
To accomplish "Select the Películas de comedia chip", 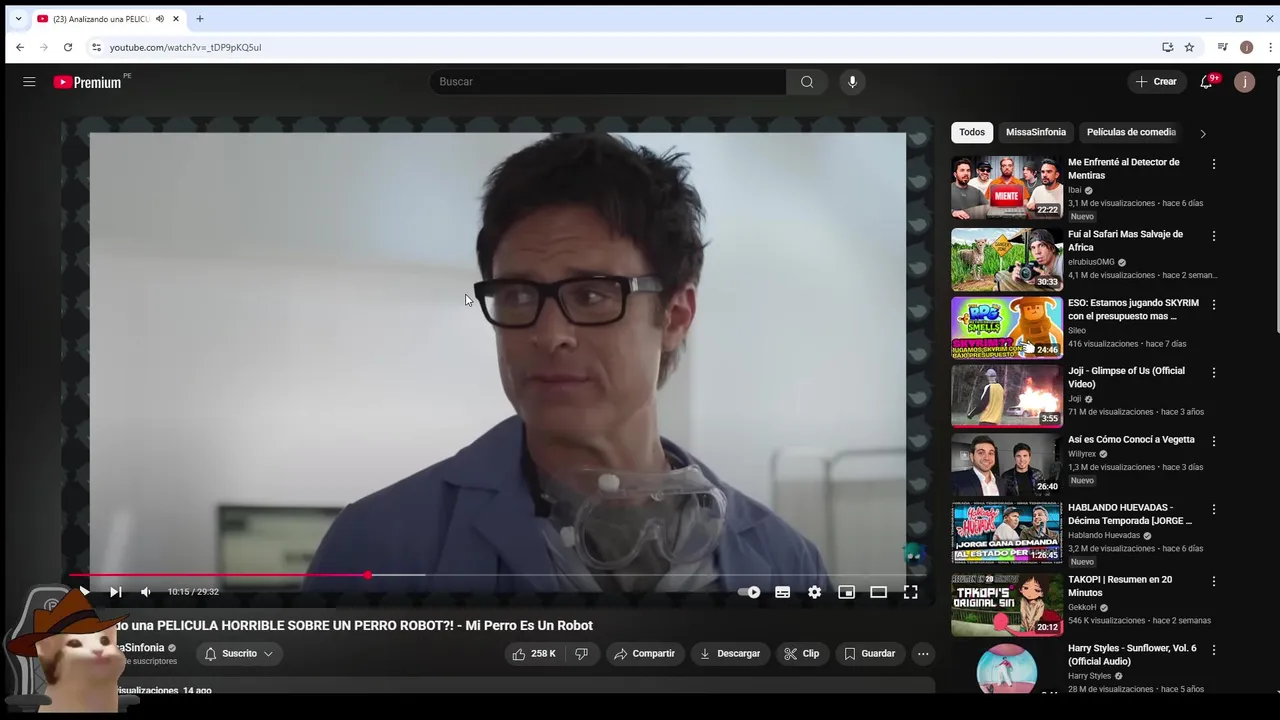I will coord(1131,132).
